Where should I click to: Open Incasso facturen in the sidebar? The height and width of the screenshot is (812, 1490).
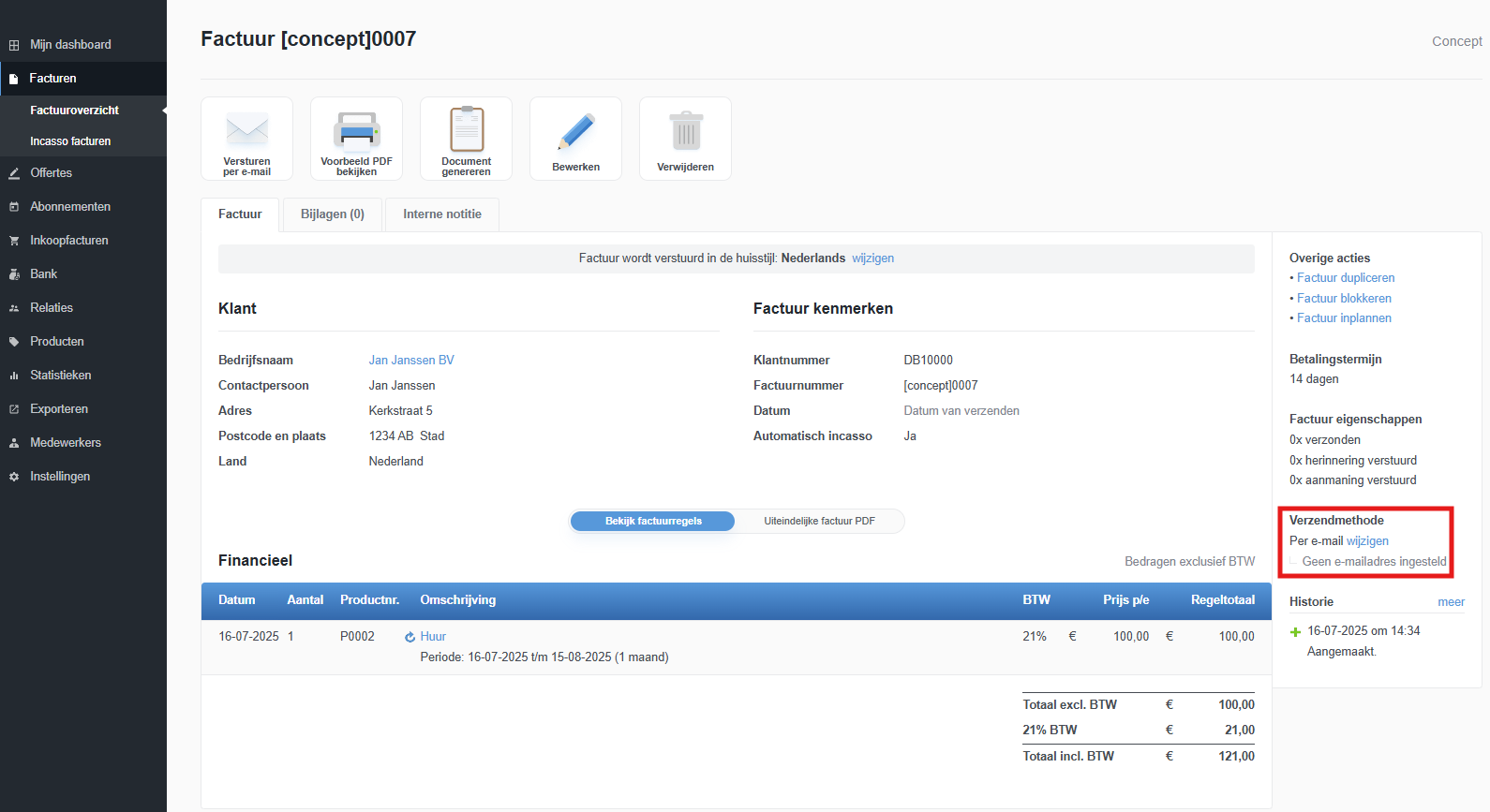70,141
